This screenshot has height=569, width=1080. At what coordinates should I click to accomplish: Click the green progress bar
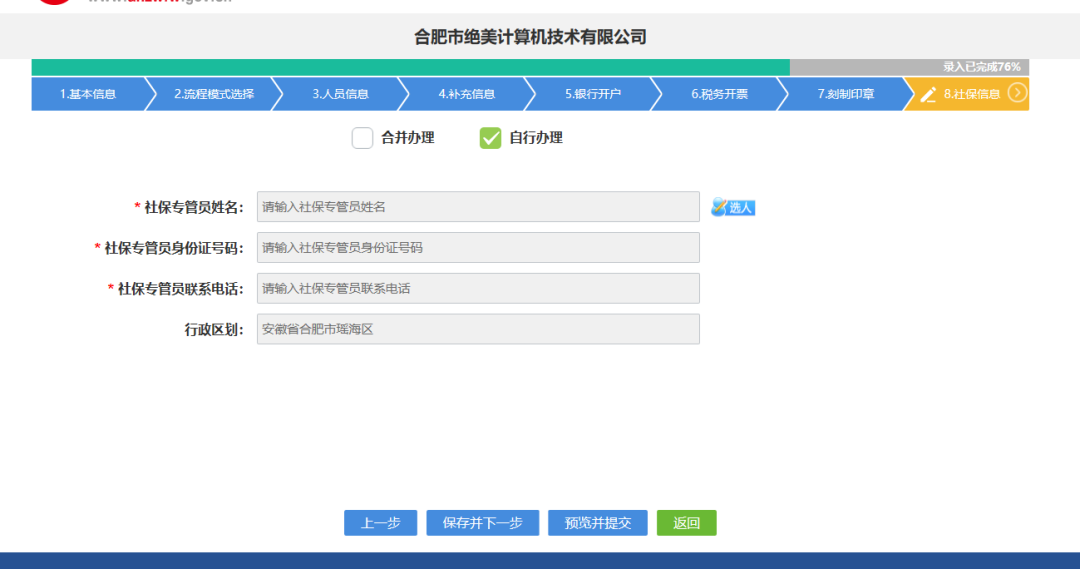coord(411,67)
